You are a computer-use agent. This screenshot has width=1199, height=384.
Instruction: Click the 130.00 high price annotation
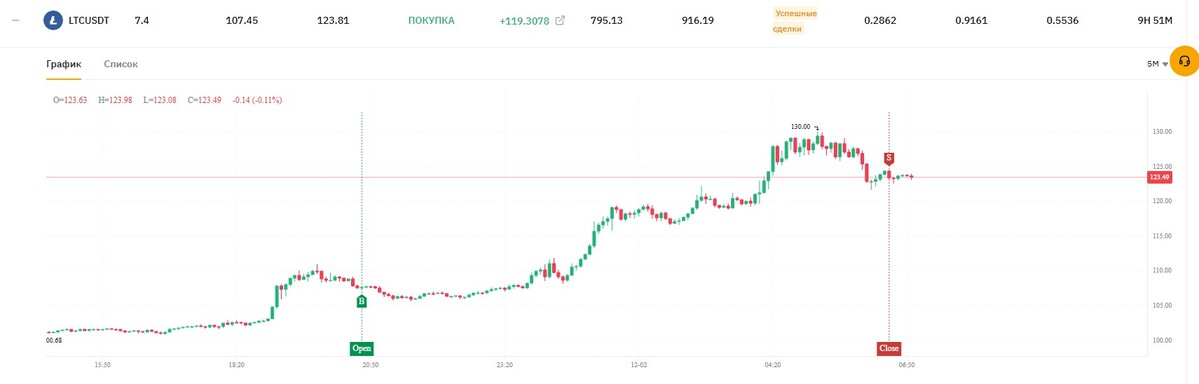coord(801,127)
